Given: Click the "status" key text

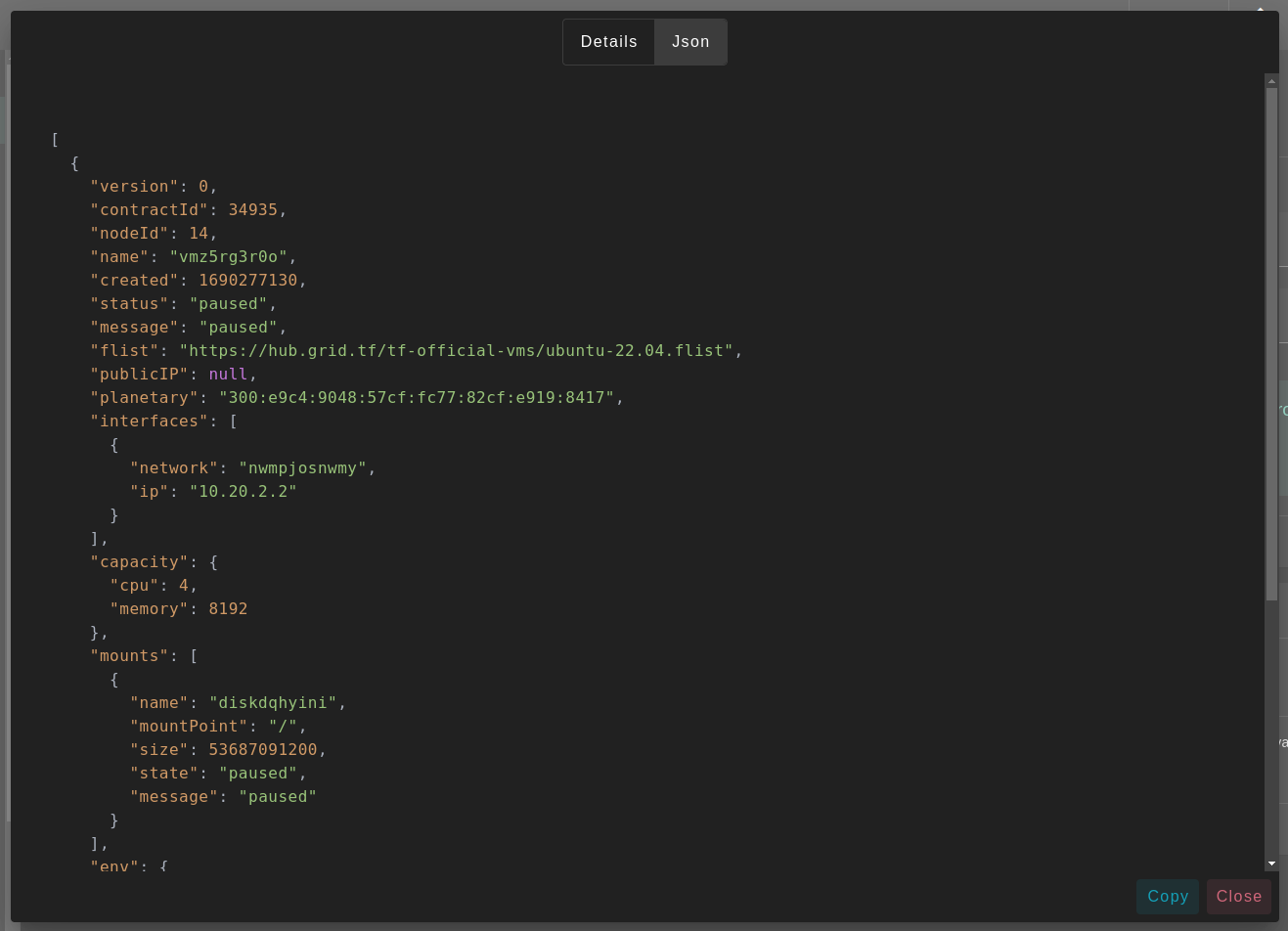Looking at the screenshot, I should (x=129, y=304).
